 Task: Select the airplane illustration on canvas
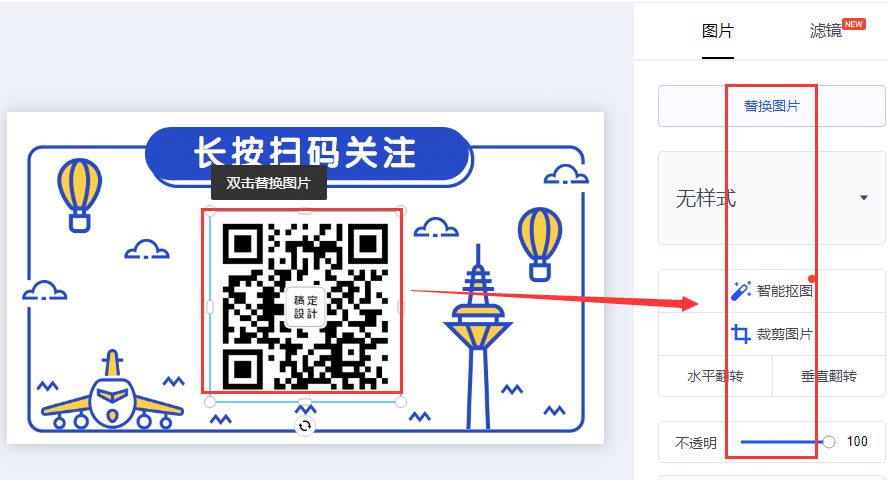[x=113, y=391]
